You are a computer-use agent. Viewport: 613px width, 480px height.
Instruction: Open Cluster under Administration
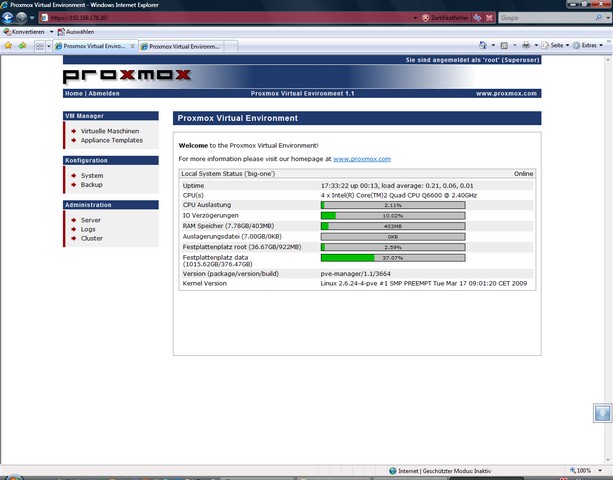click(x=91, y=238)
